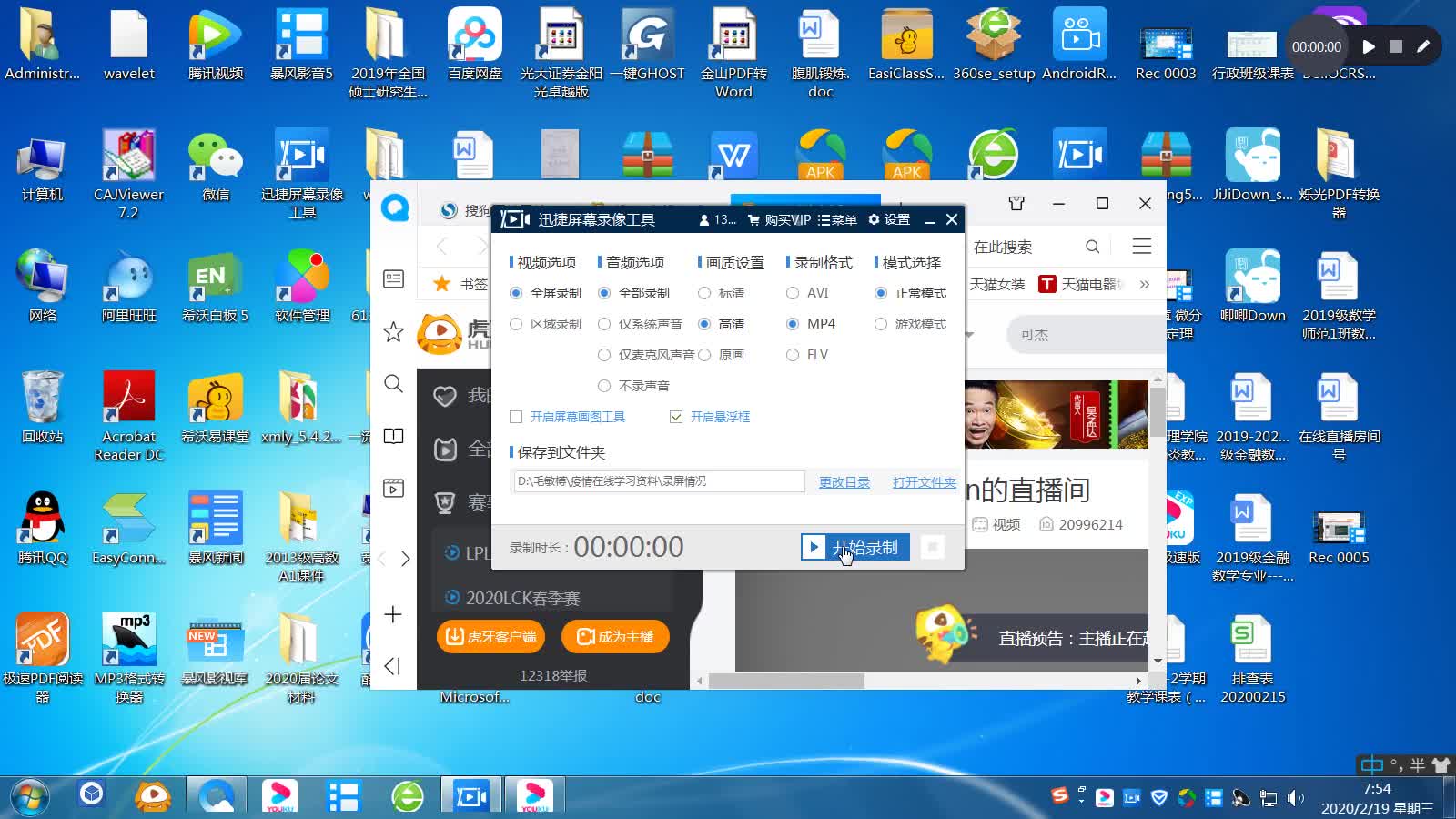
Task: Open the user account icon in recorder
Action: [718, 219]
